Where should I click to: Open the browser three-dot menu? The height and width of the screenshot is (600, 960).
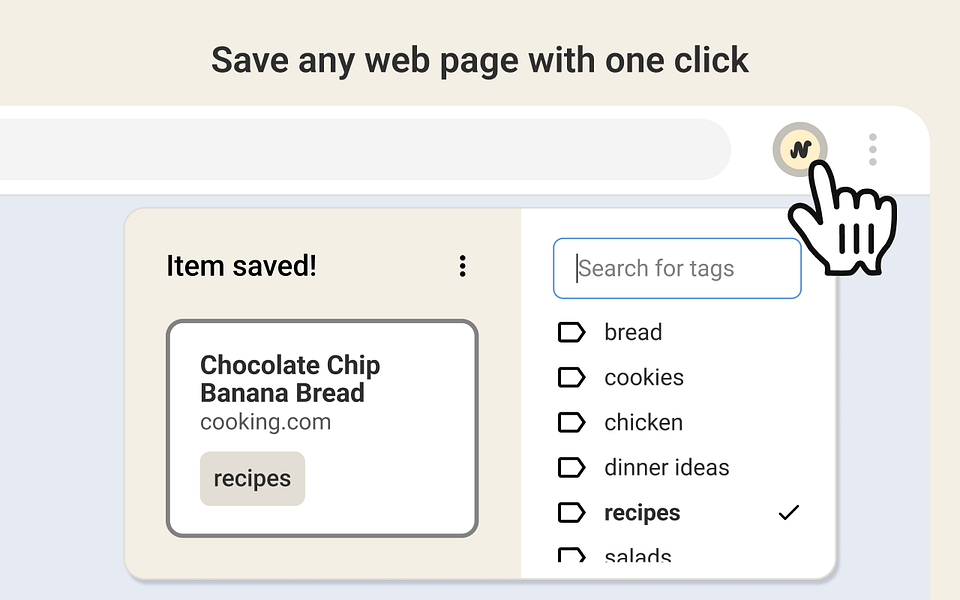[x=873, y=150]
